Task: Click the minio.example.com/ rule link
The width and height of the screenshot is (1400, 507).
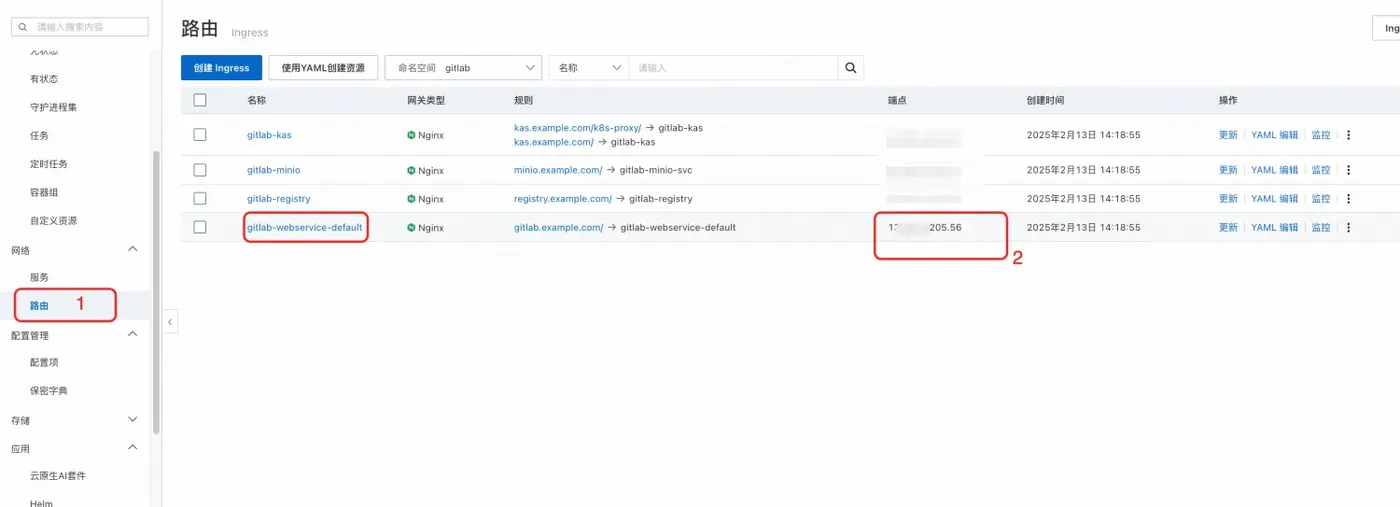Action: coord(558,170)
